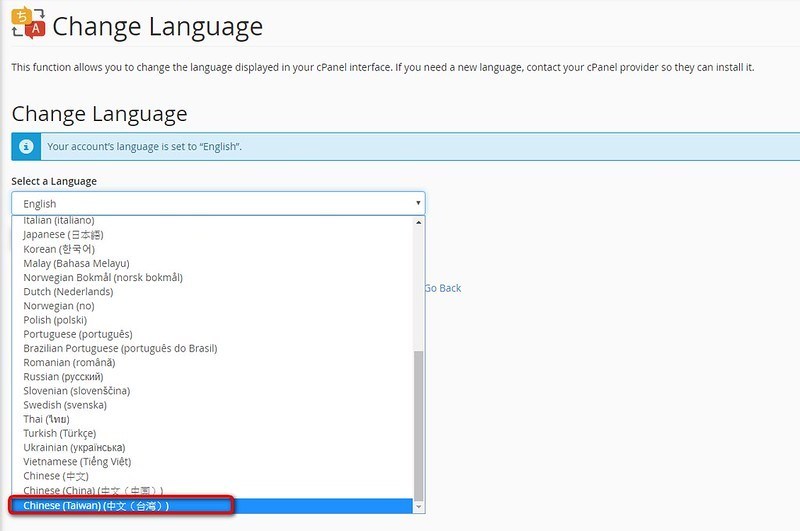
Task: Click the language list scroll up arrow
Action: (x=419, y=222)
